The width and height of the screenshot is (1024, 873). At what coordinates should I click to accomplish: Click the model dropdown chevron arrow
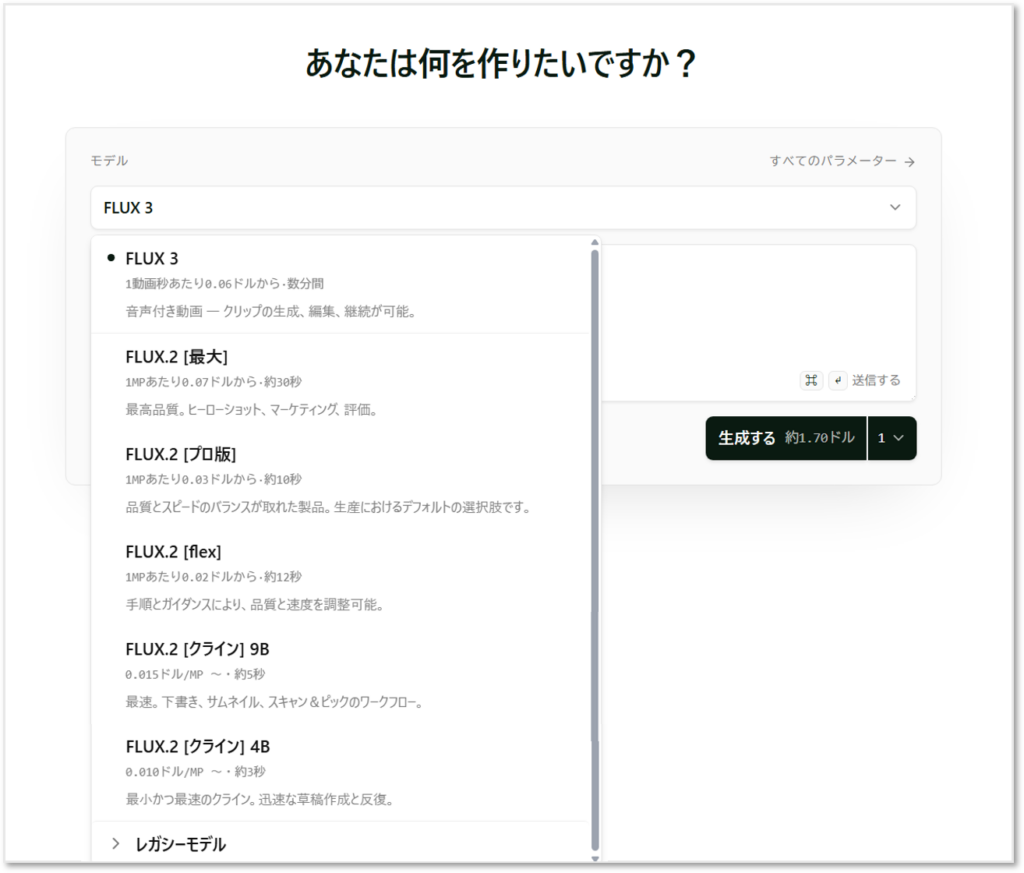coord(895,208)
